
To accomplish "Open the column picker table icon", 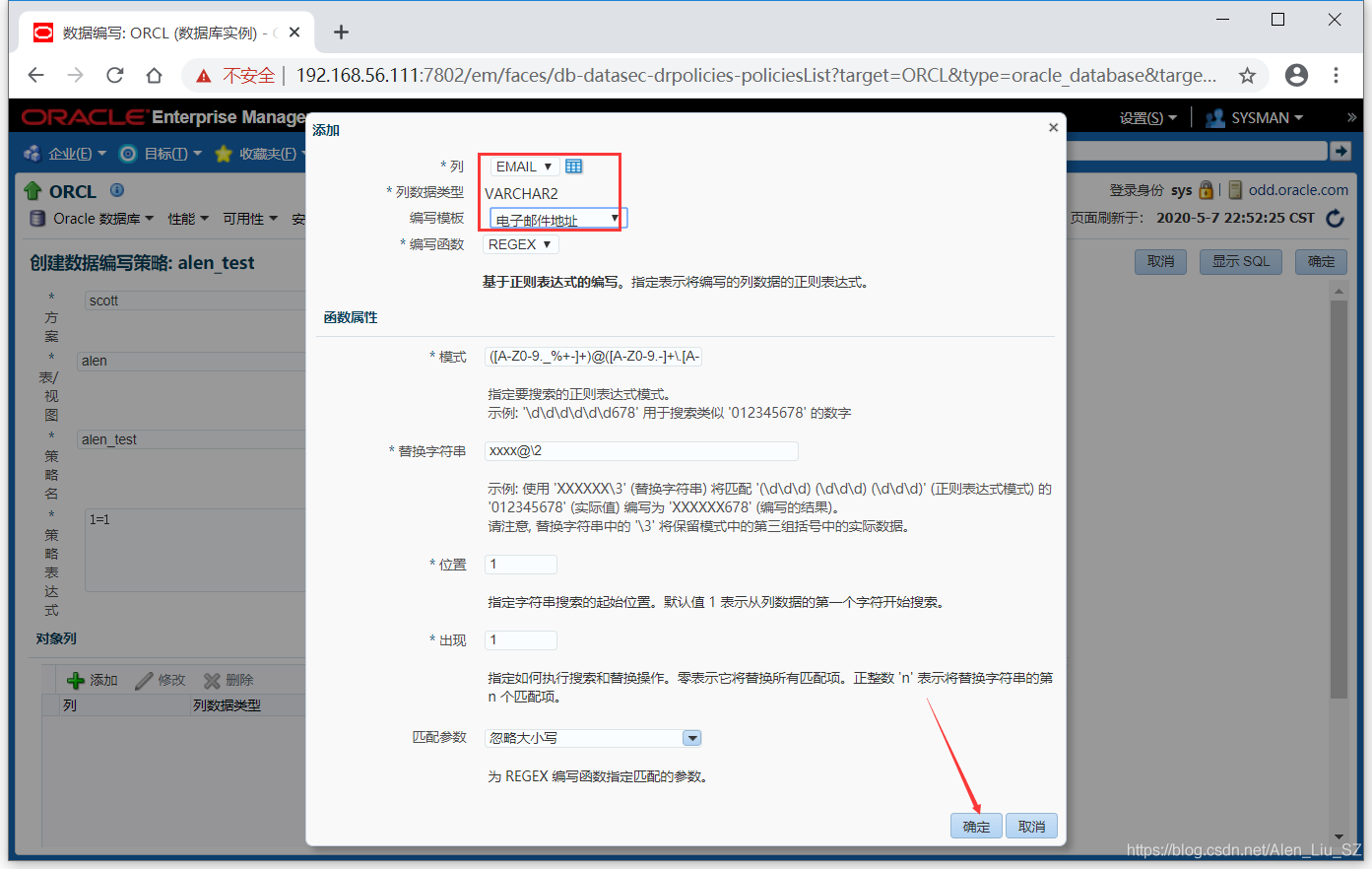I will (x=574, y=167).
